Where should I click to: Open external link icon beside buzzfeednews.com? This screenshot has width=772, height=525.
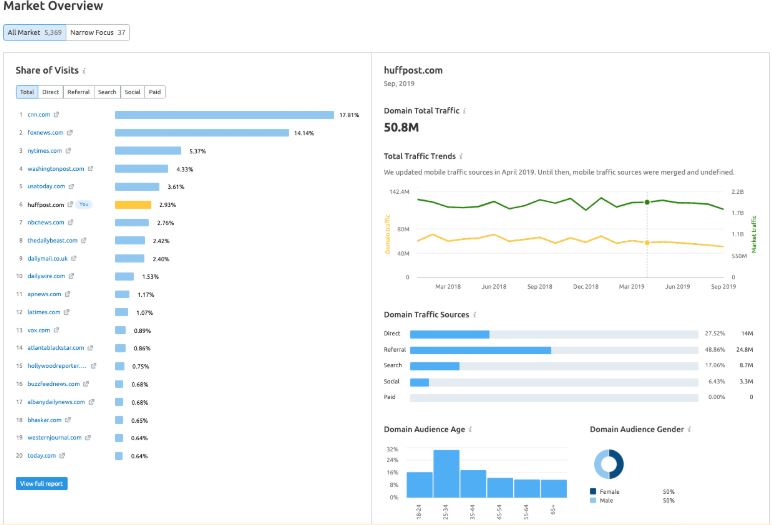tap(86, 384)
